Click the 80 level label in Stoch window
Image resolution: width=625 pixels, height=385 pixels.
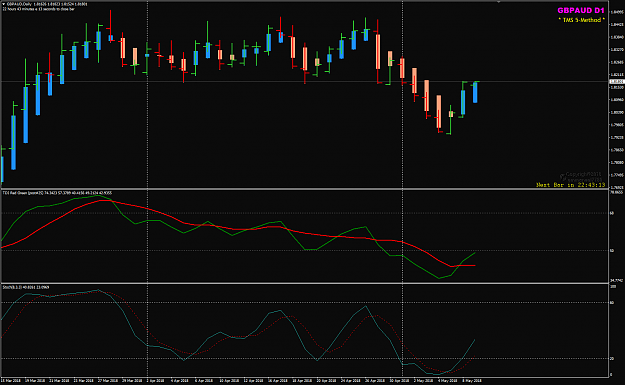(x=613, y=302)
